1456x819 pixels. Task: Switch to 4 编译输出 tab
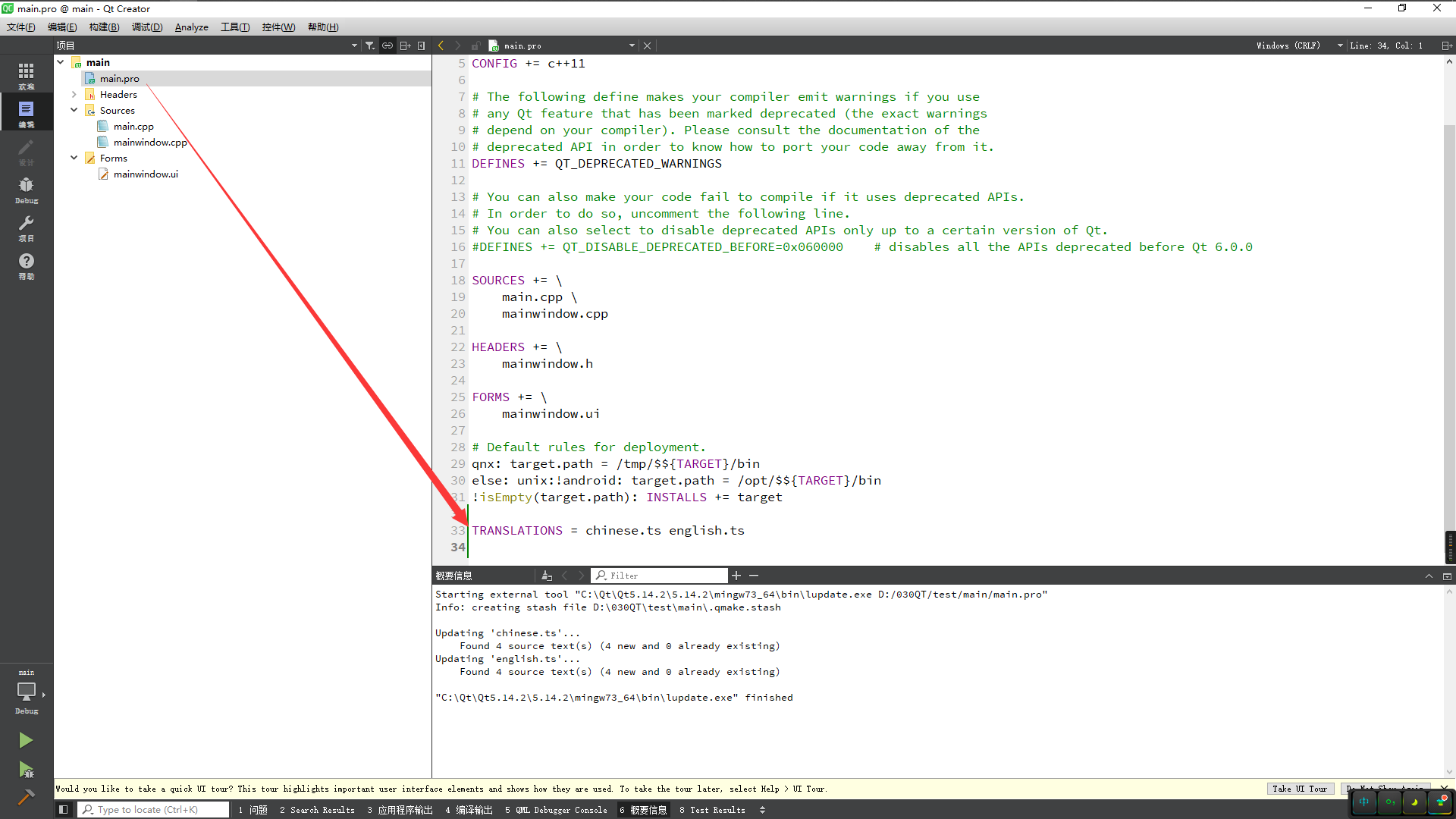[467, 810]
